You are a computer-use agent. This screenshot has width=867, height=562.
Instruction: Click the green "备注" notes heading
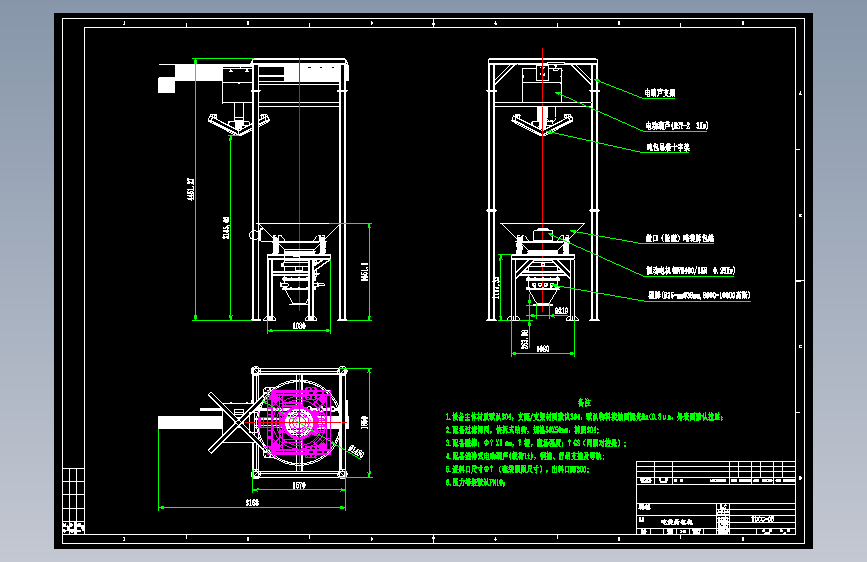click(x=584, y=403)
